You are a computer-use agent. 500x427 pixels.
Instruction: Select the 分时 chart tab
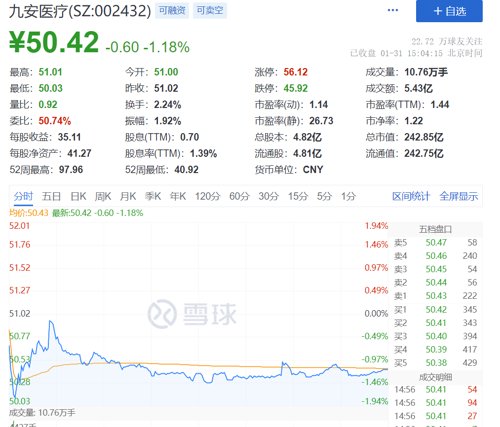click(23, 196)
